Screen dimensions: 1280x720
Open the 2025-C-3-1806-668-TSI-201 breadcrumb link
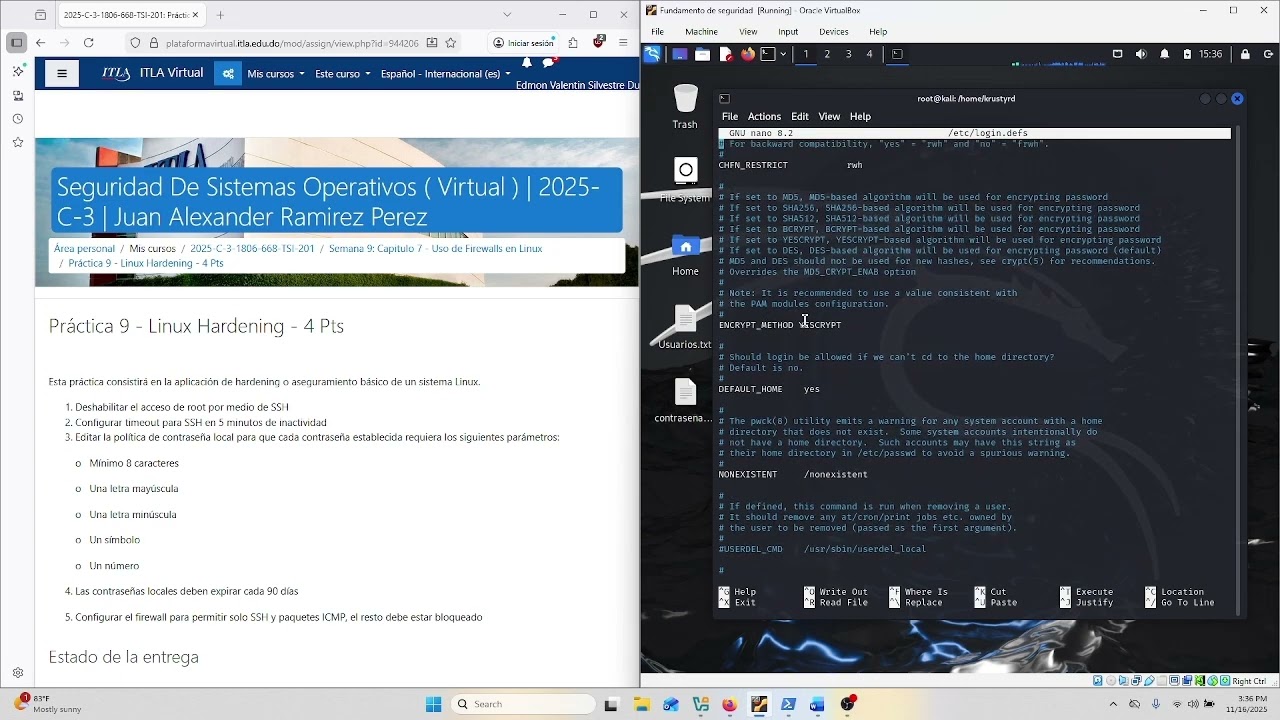pyautogui.click(x=252, y=248)
